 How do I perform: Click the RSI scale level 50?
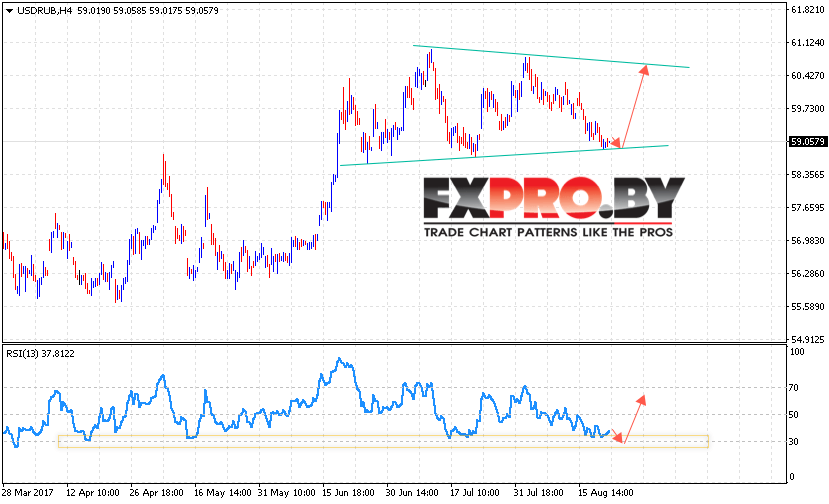pyautogui.click(x=794, y=415)
